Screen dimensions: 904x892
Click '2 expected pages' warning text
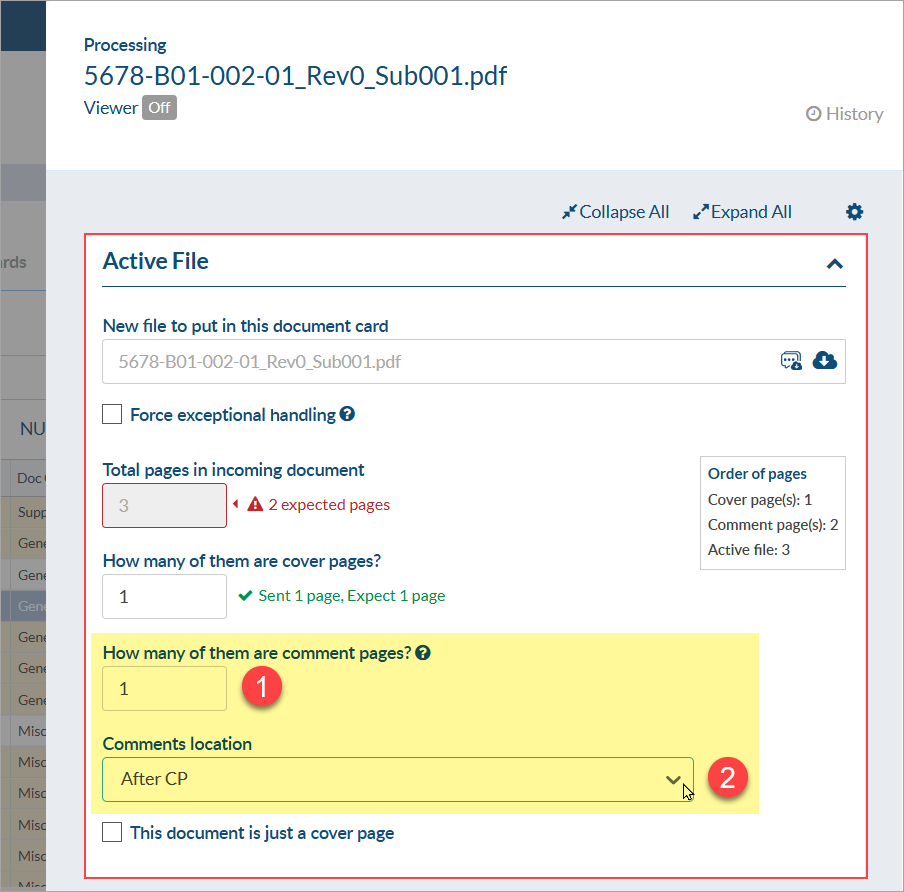(329, 505)
